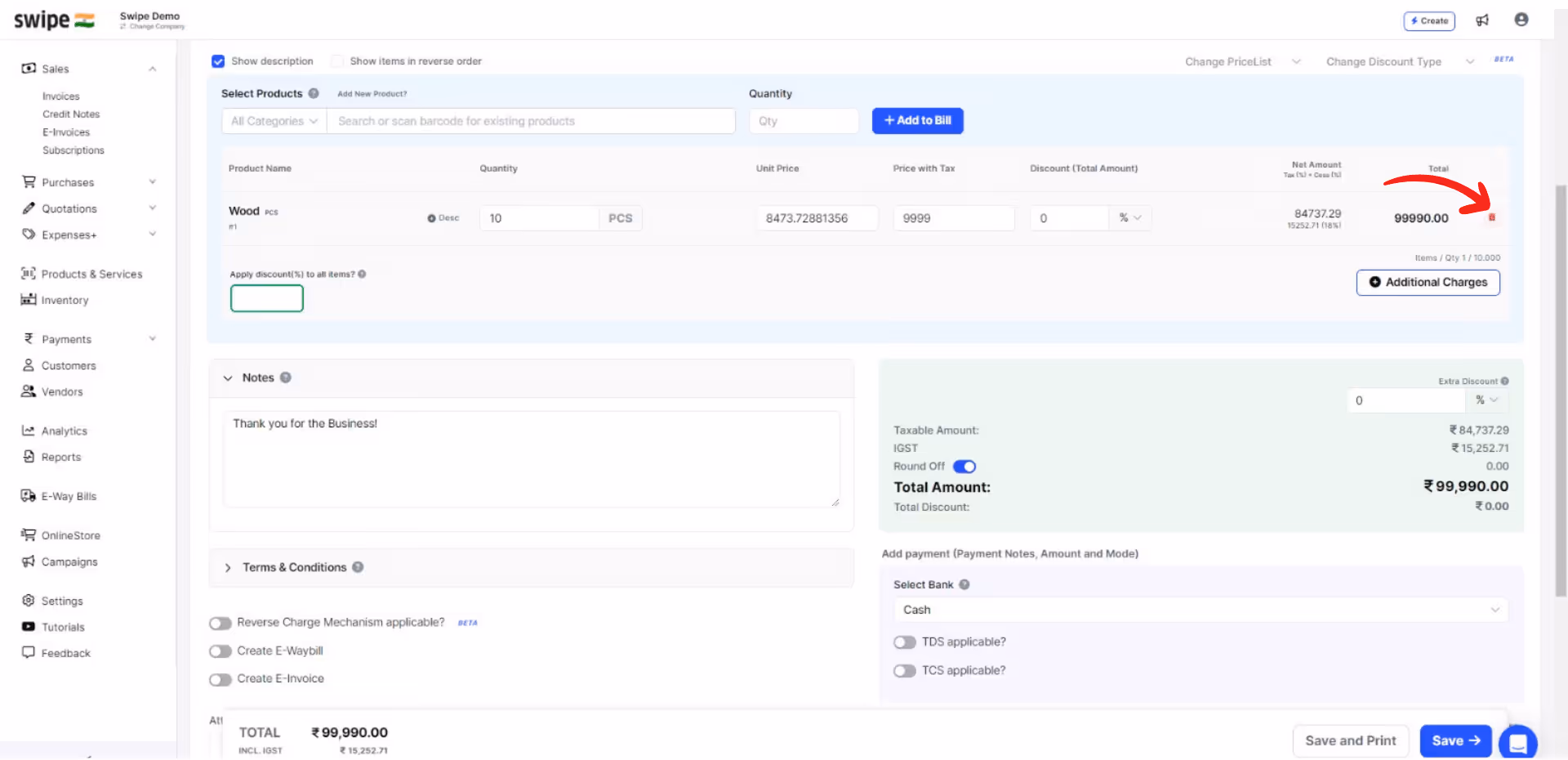The width and height of the screenshot is (1568, 760).
Task: Click the Select Bank help icon
Action: [964, 584]
